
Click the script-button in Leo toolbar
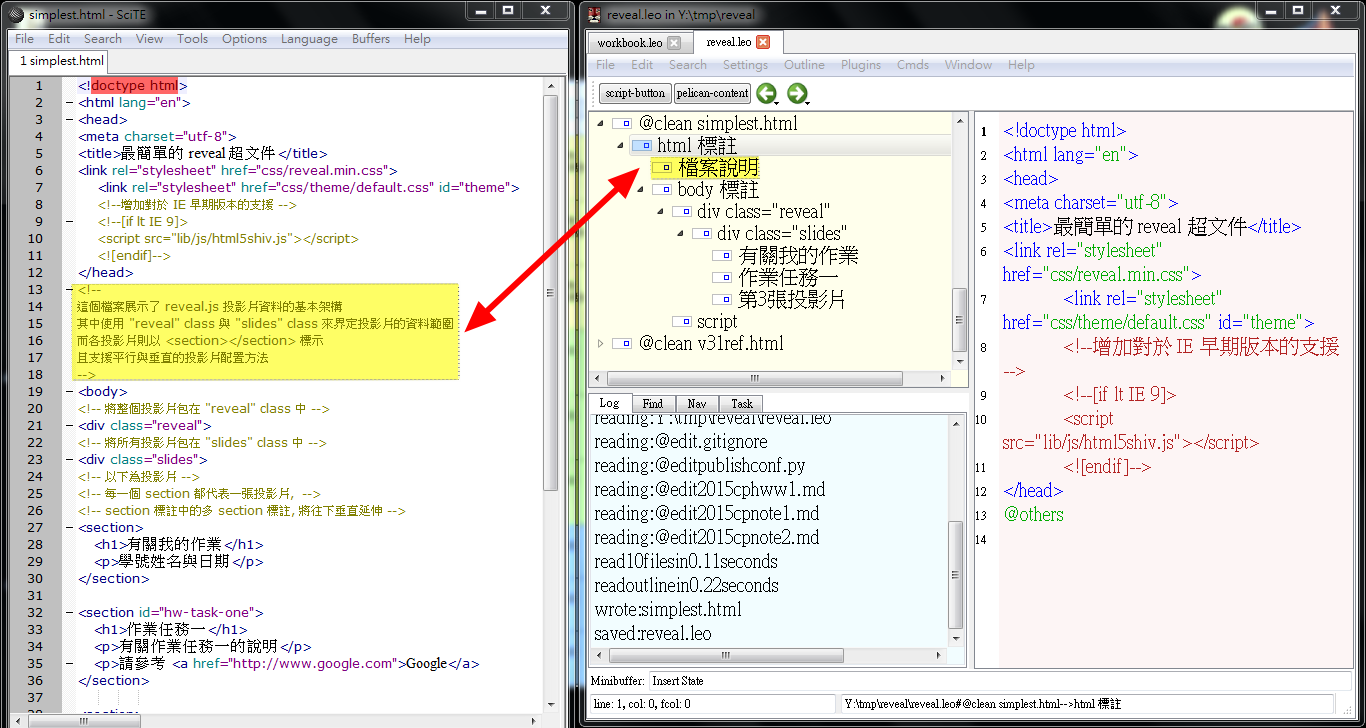pos(635,93)
